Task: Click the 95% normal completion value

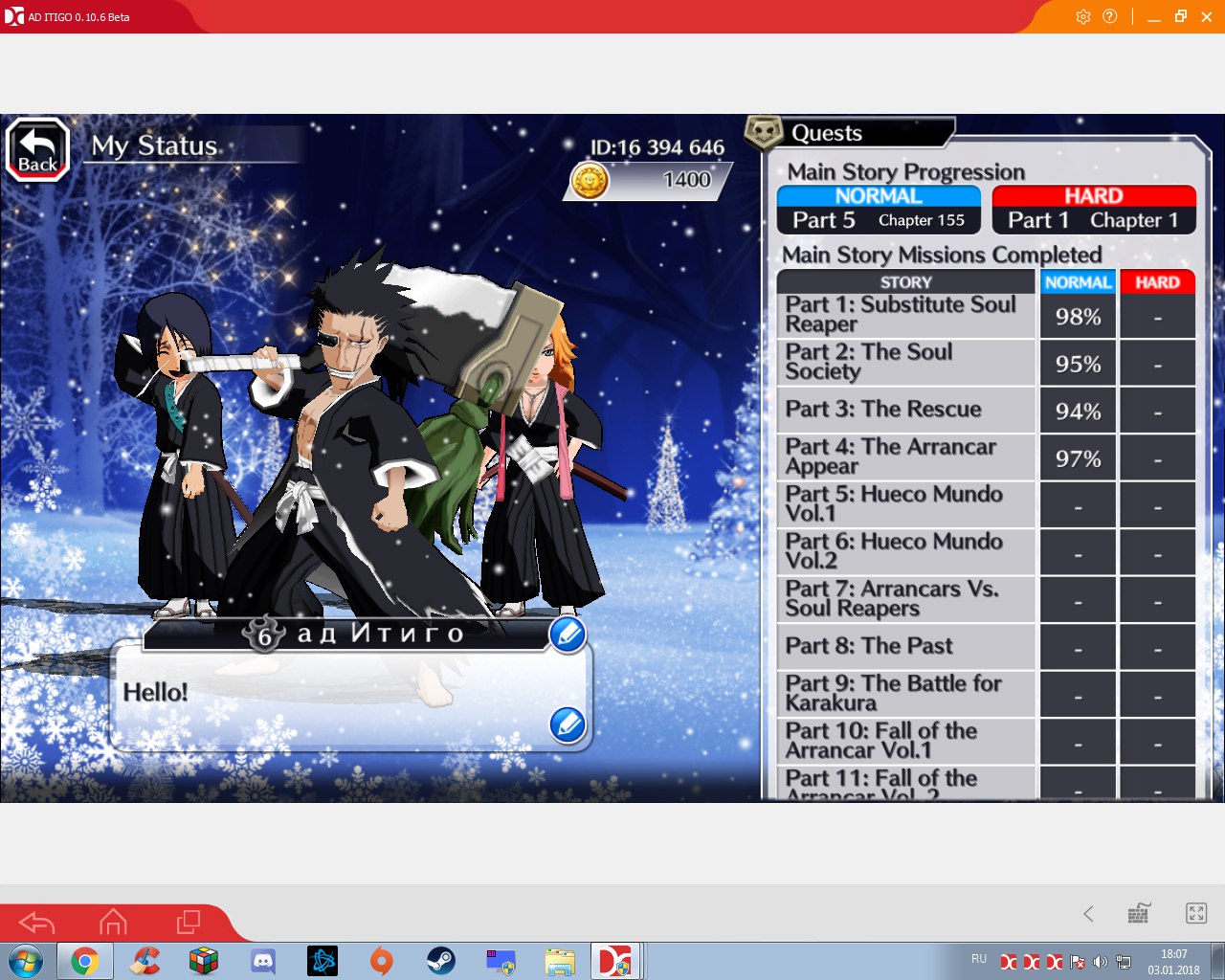Action: [x=1078, y=364]
